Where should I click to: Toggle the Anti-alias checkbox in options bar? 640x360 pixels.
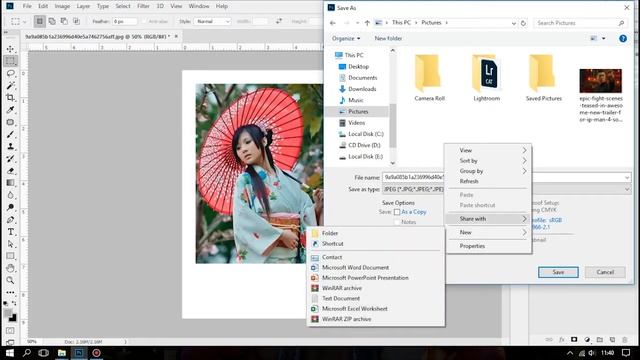(144, 21)
